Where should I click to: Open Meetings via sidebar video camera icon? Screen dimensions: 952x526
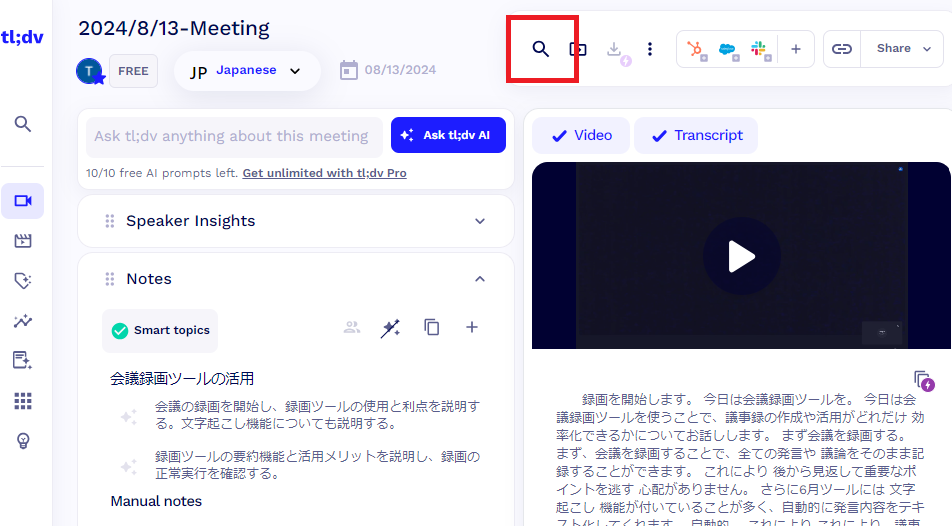pos(22,201)
